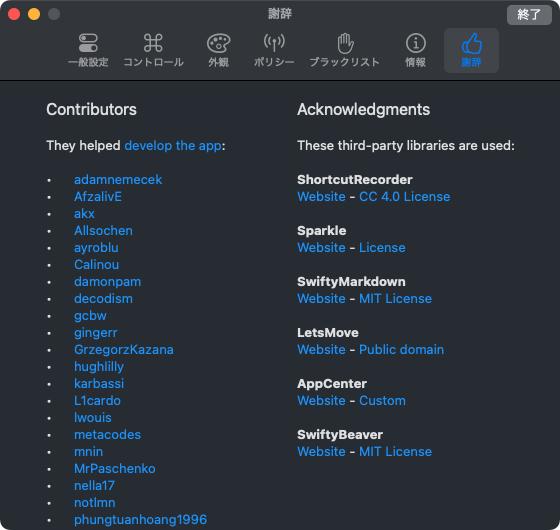This screenshot has height=530, width=560.
Task: Click the 終了 quit button
Action: [529, 15]
